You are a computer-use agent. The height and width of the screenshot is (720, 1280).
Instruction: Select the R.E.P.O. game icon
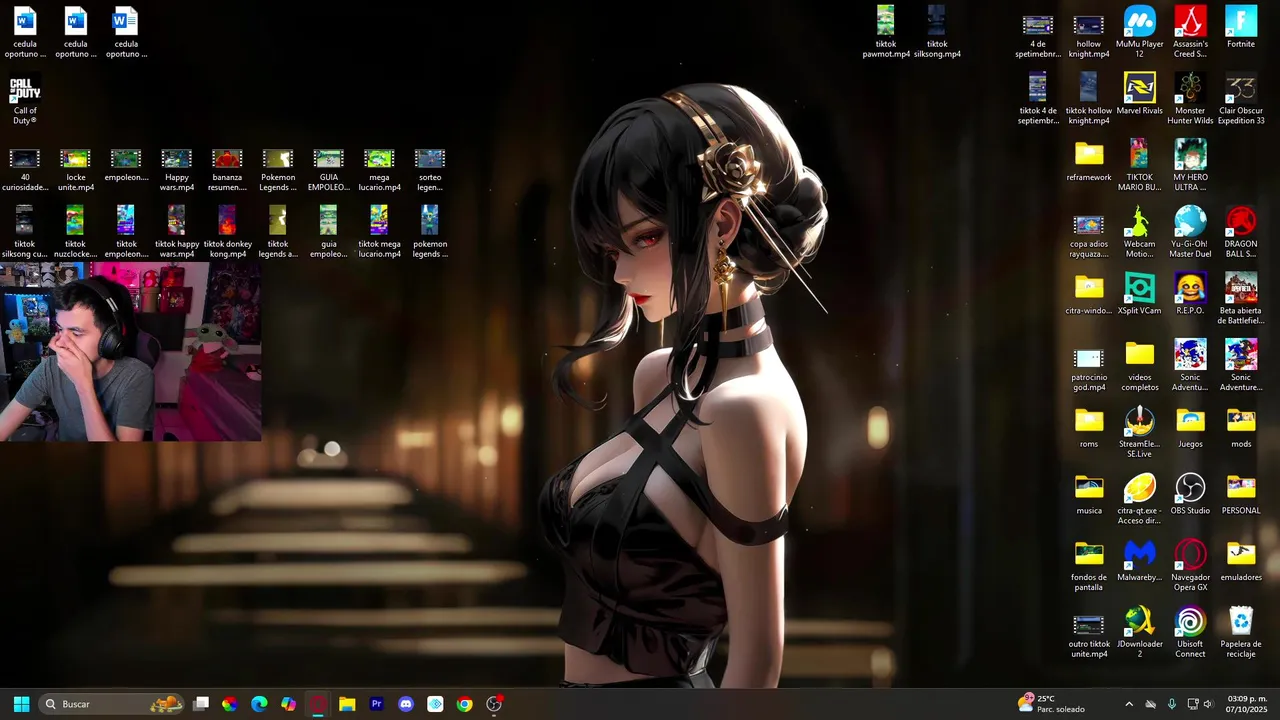coord(1190,295)
